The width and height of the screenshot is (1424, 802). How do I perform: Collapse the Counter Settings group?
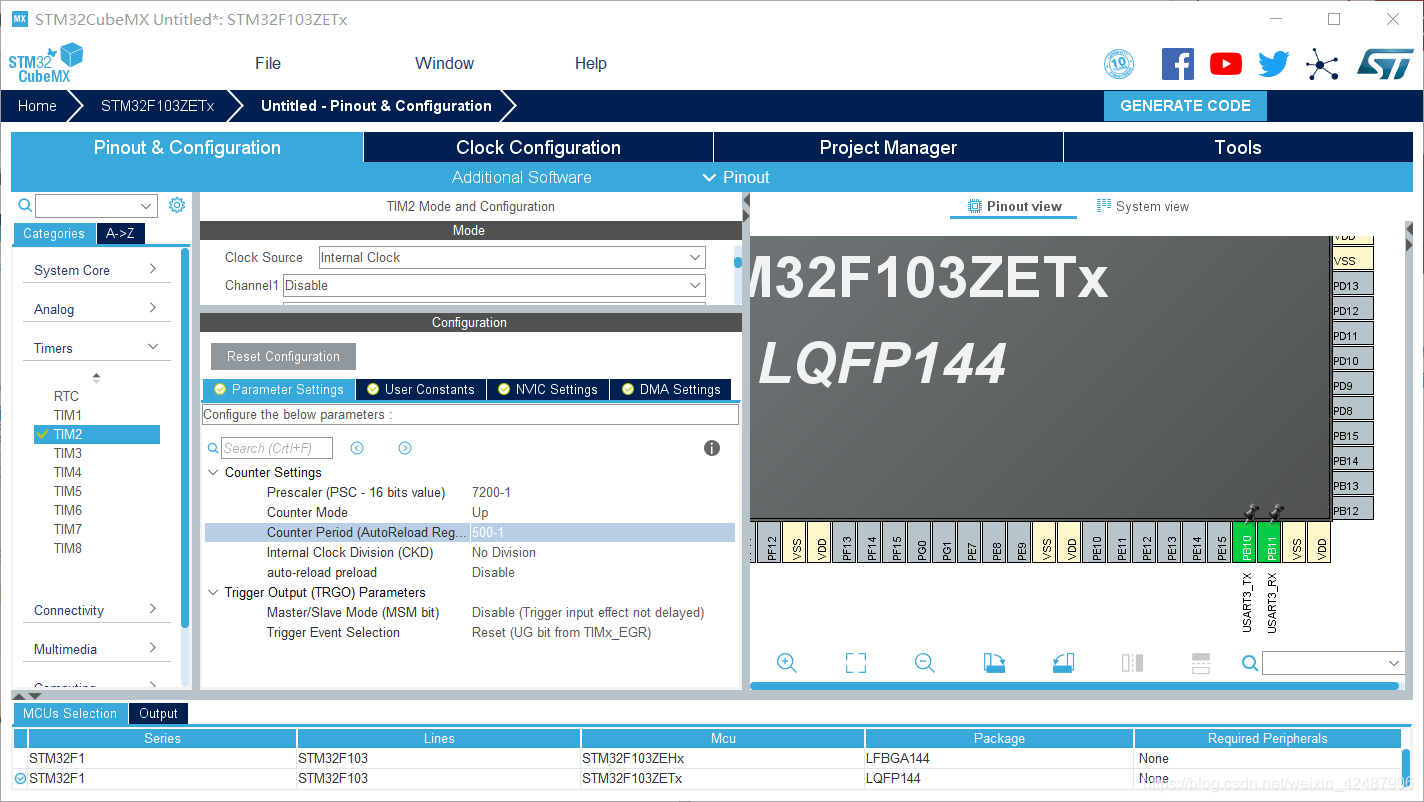213,472
